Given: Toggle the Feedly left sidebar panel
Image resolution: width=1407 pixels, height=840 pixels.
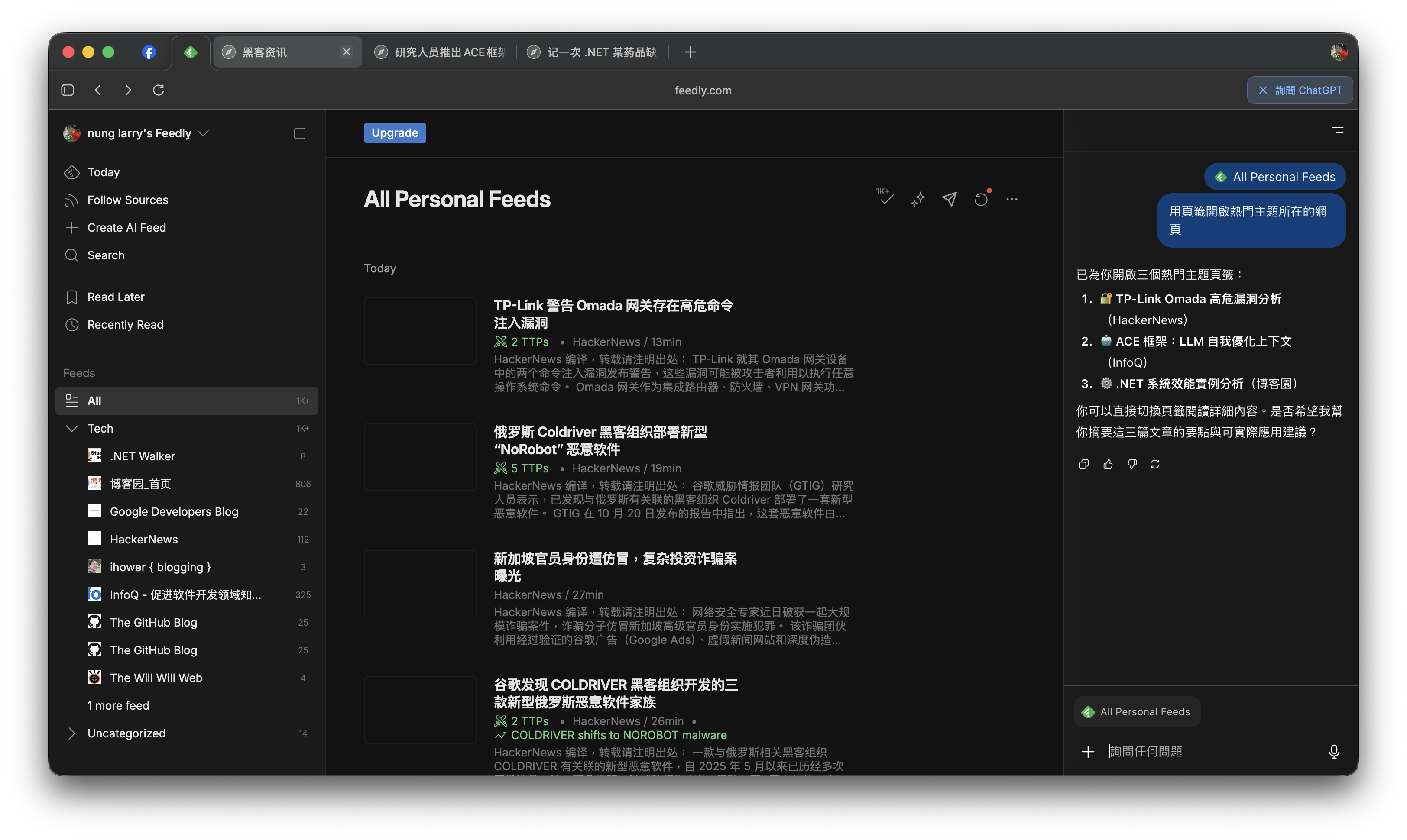Looking at the screenshot, I should point(299,133).
